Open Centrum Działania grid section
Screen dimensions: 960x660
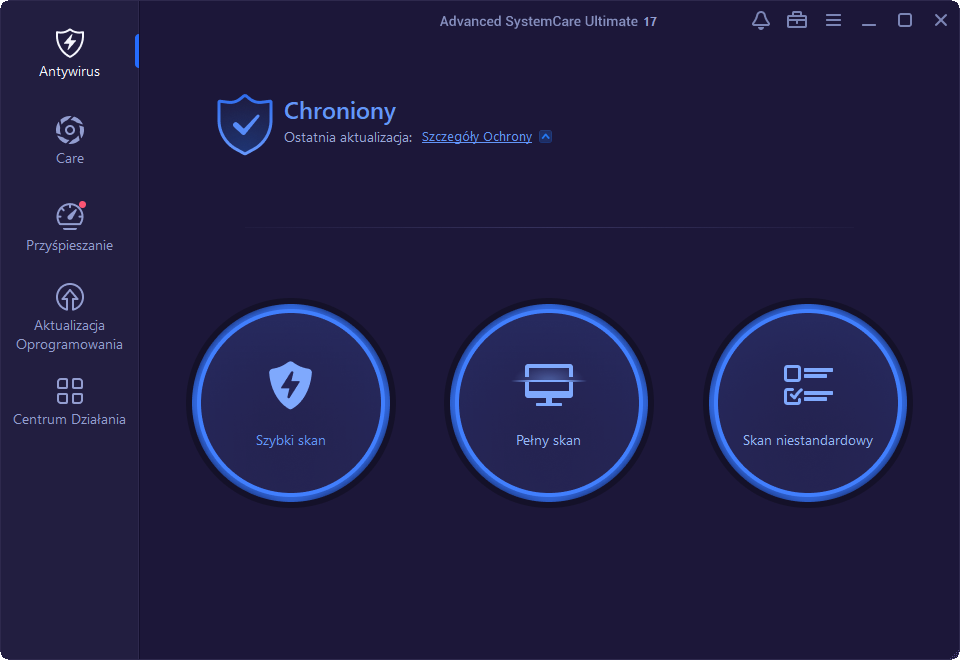click(69, 402)
